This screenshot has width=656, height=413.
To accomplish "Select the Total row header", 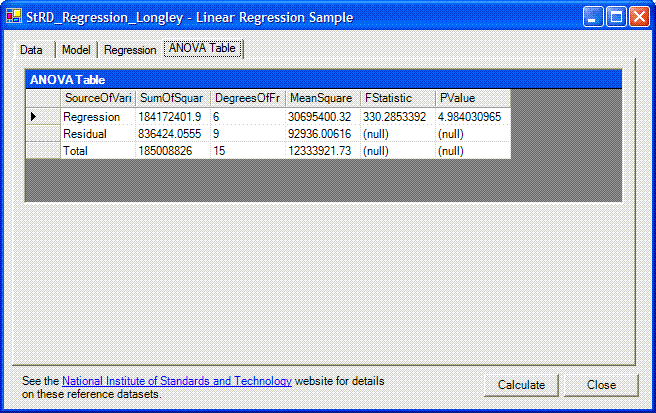I will pyautogui.click(x=43, y=151).
